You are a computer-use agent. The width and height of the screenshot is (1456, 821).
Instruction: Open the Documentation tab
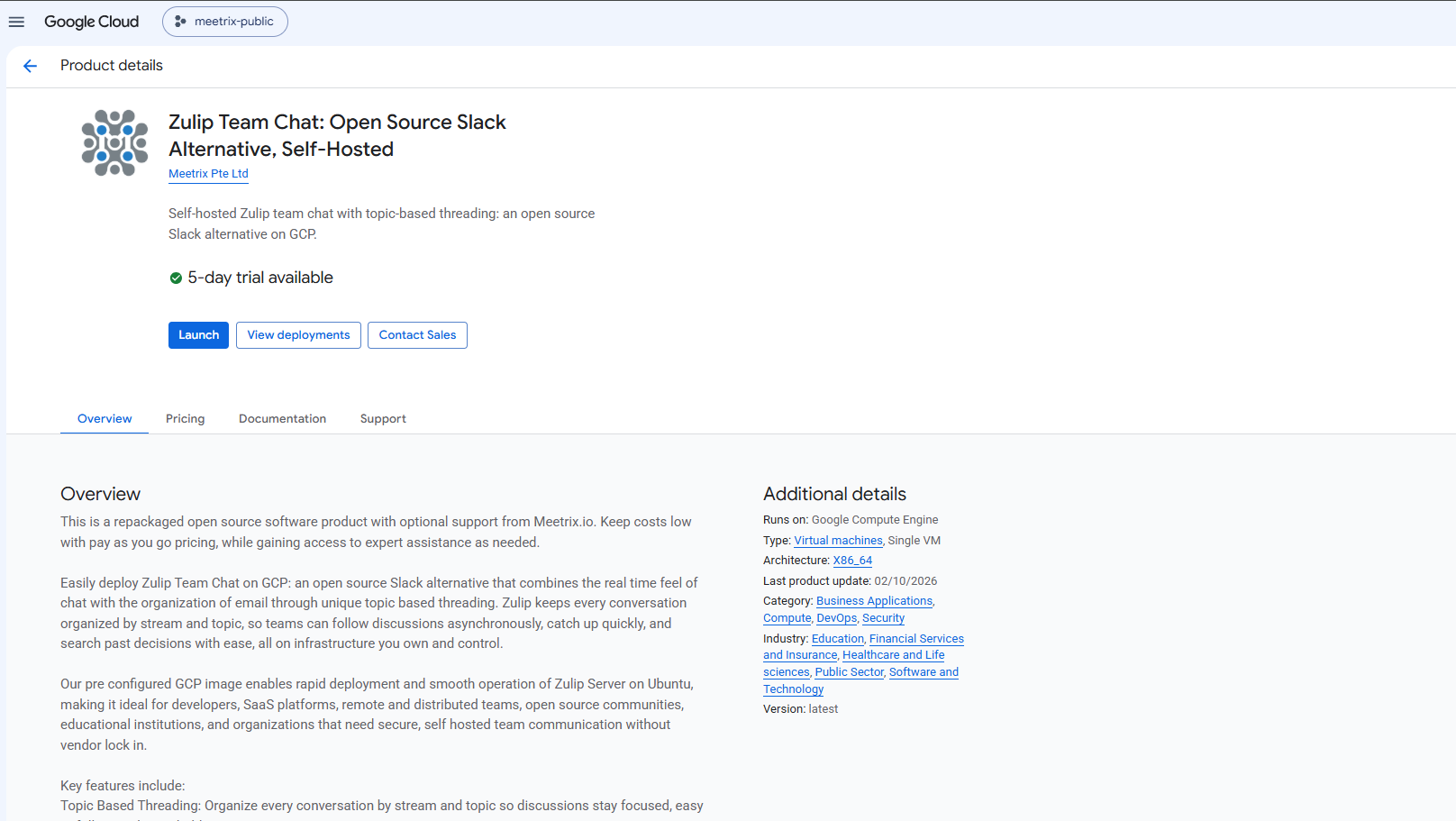[x=283, y=419]
